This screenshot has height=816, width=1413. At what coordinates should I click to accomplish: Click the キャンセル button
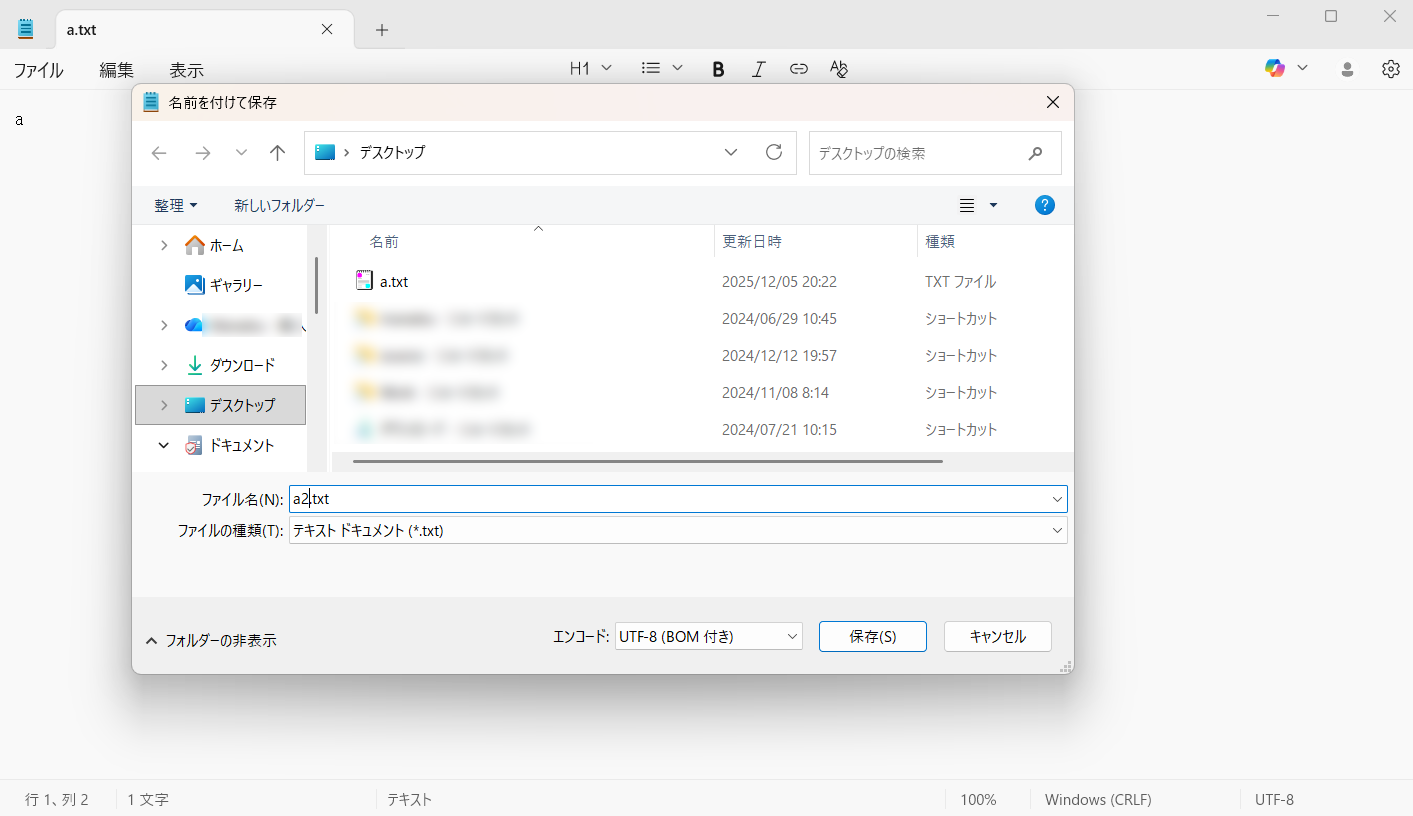[x=997, y=636]
